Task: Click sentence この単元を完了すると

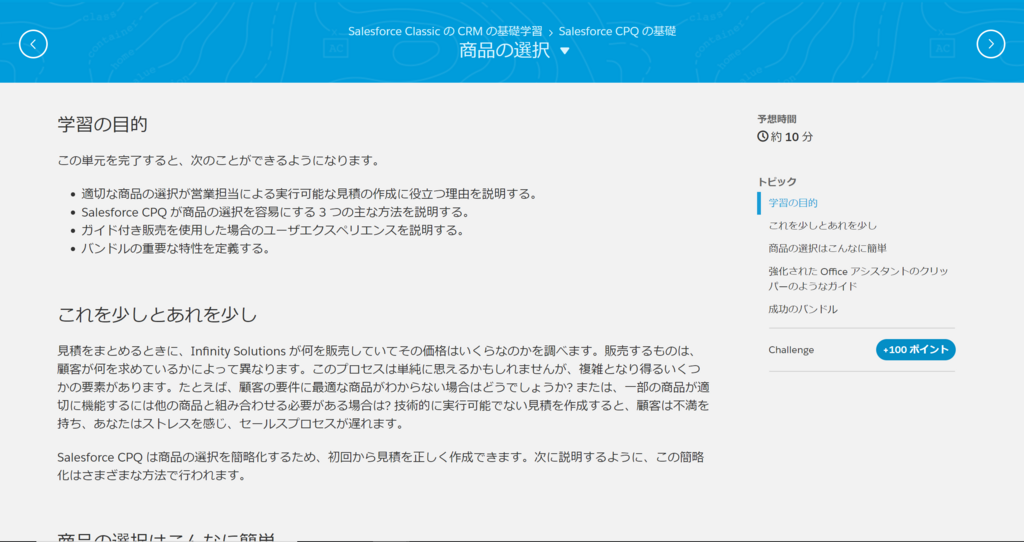Action: point(218,161)
